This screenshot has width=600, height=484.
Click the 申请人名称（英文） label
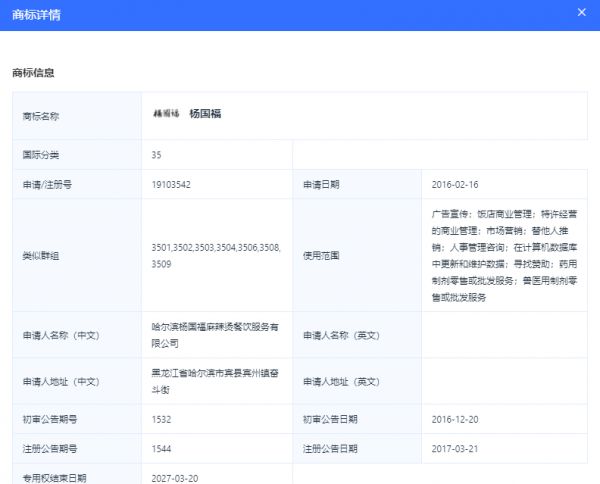342,335
